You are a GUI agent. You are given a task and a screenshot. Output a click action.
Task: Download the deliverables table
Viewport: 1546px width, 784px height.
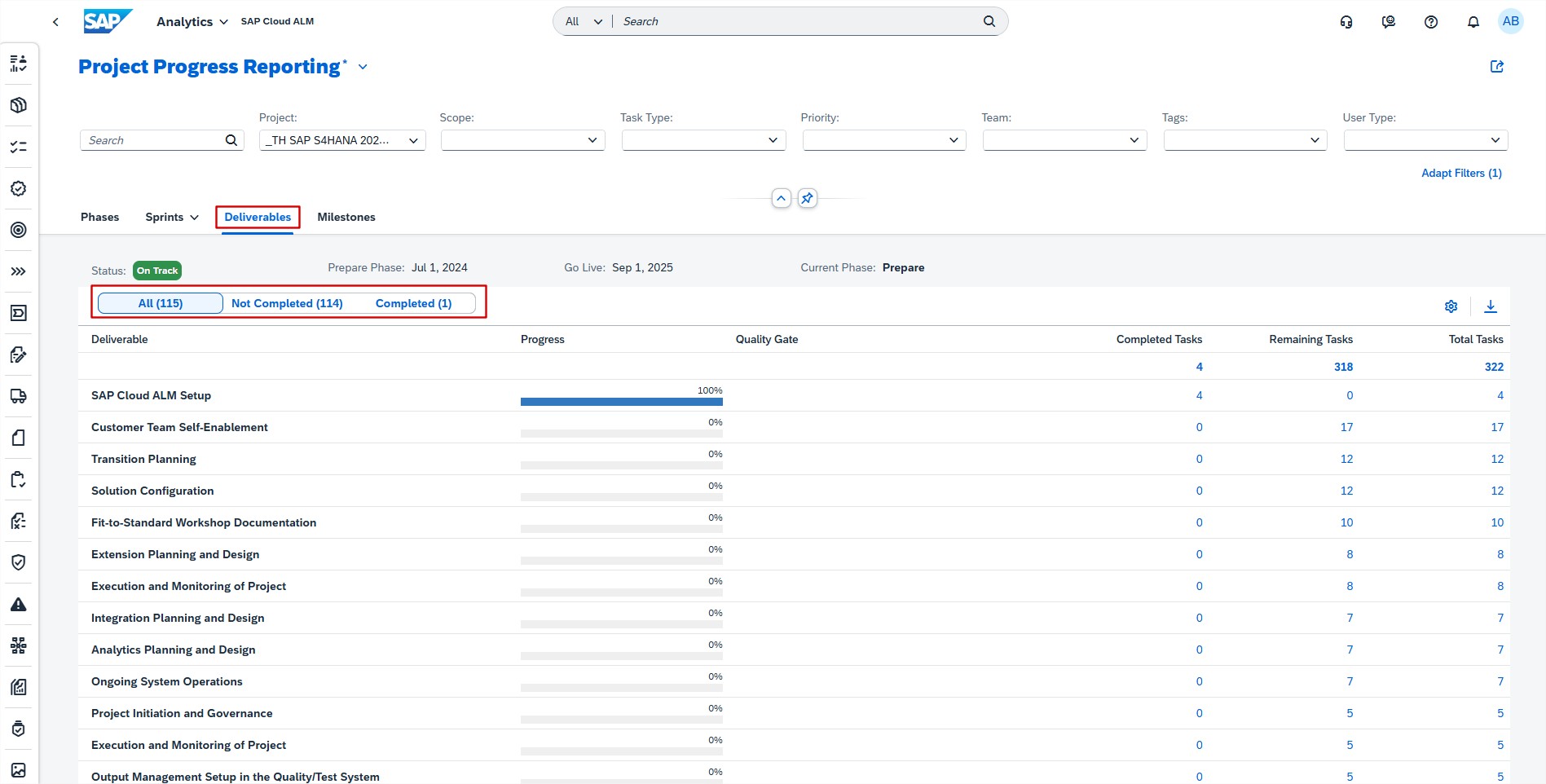(x=1490, y=306)
